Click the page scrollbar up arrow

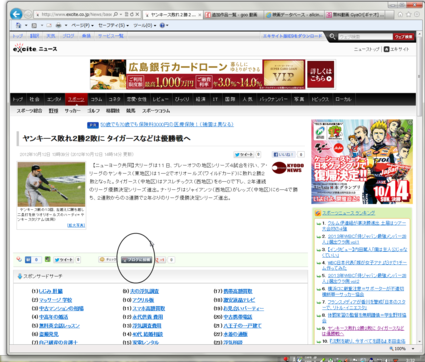(419, 34)
